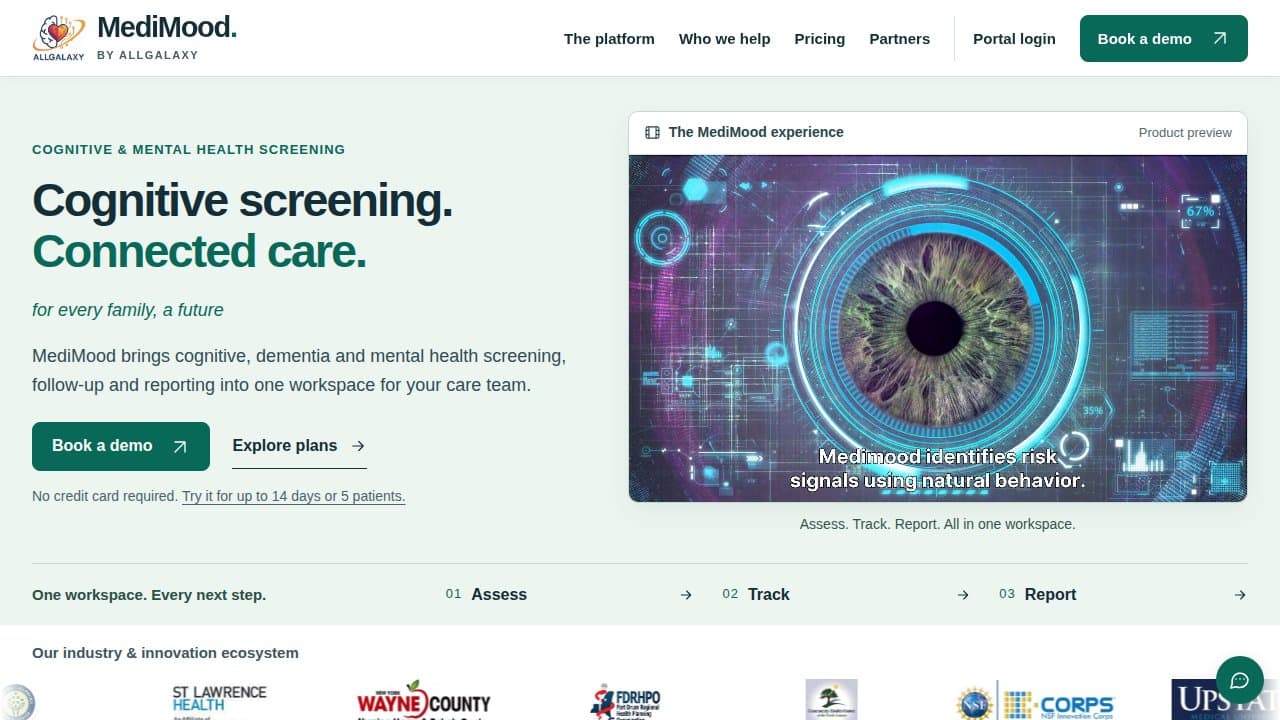Screen dimensions: 1280x720
Task: Click the Upstate partner logo
Action: tap(1225, 700)
